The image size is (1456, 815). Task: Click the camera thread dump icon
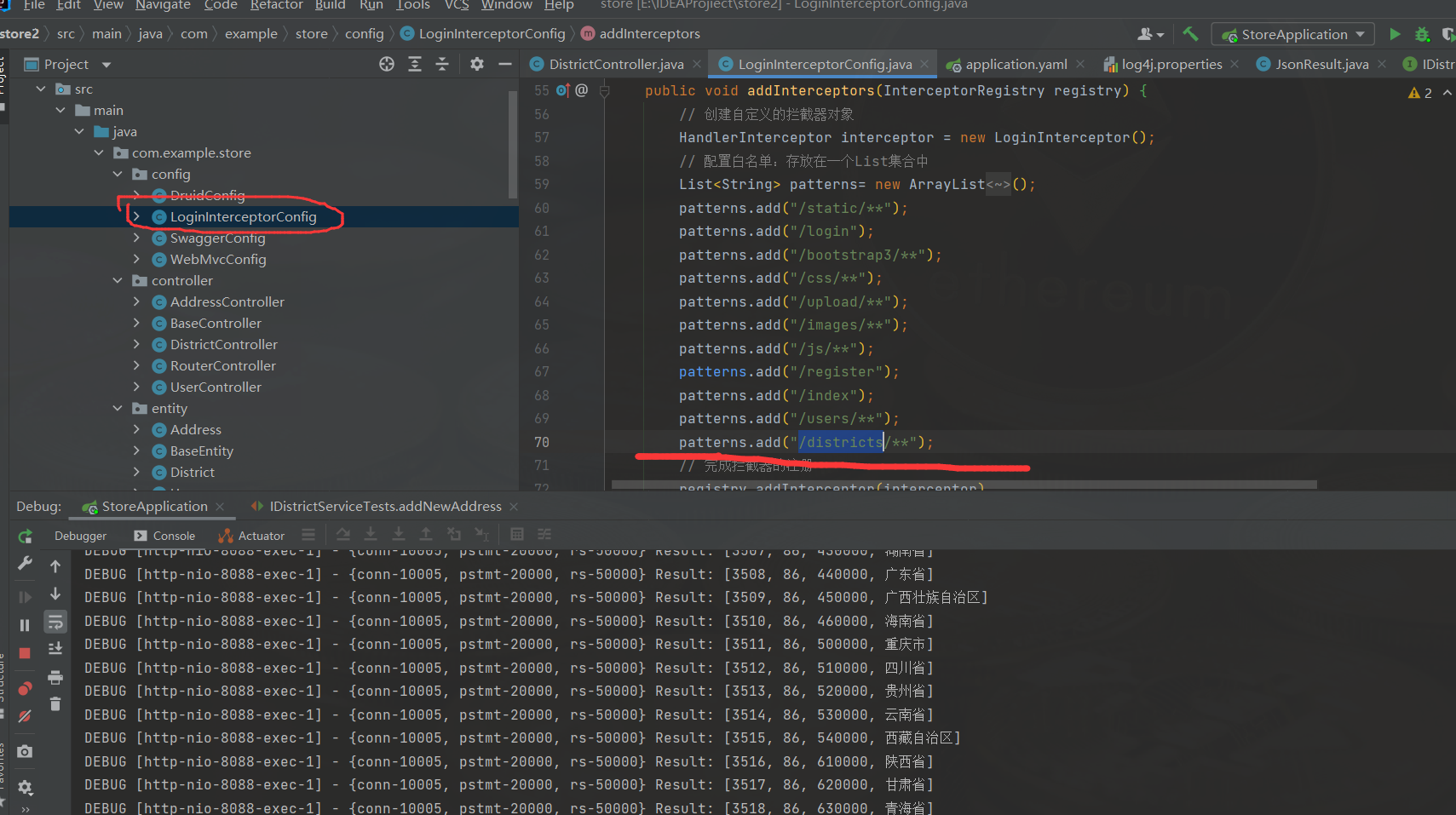click(25, 751)
